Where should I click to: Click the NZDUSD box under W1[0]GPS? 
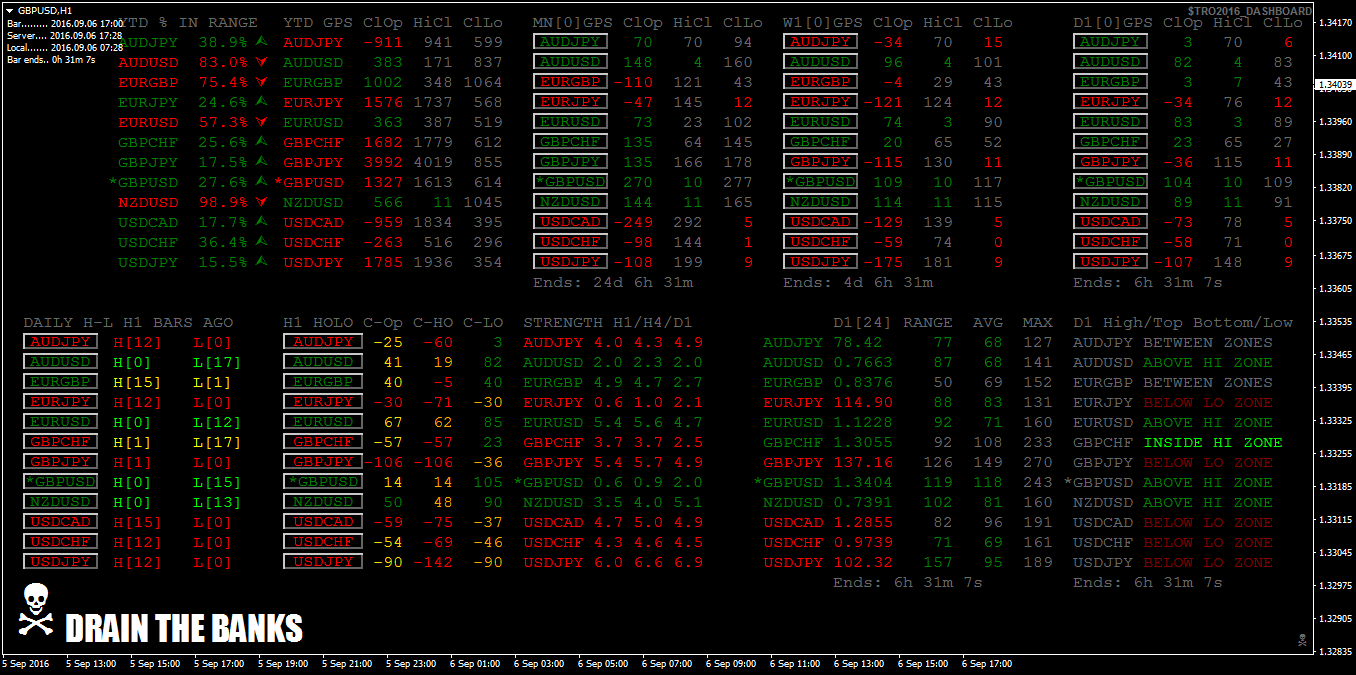click(x=820, y=202)
